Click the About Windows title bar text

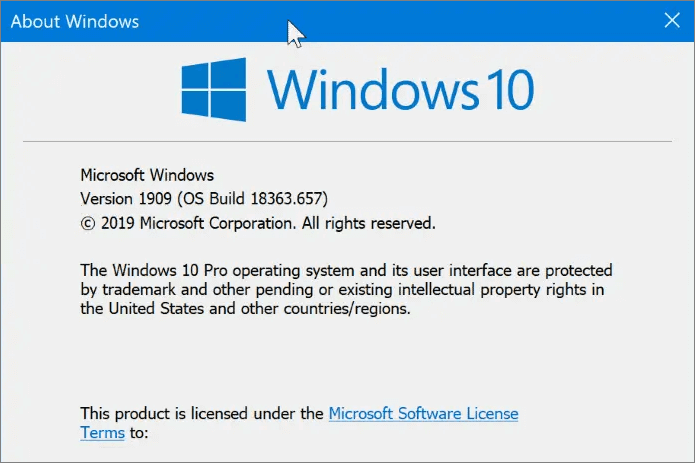[x=75, y=21]
